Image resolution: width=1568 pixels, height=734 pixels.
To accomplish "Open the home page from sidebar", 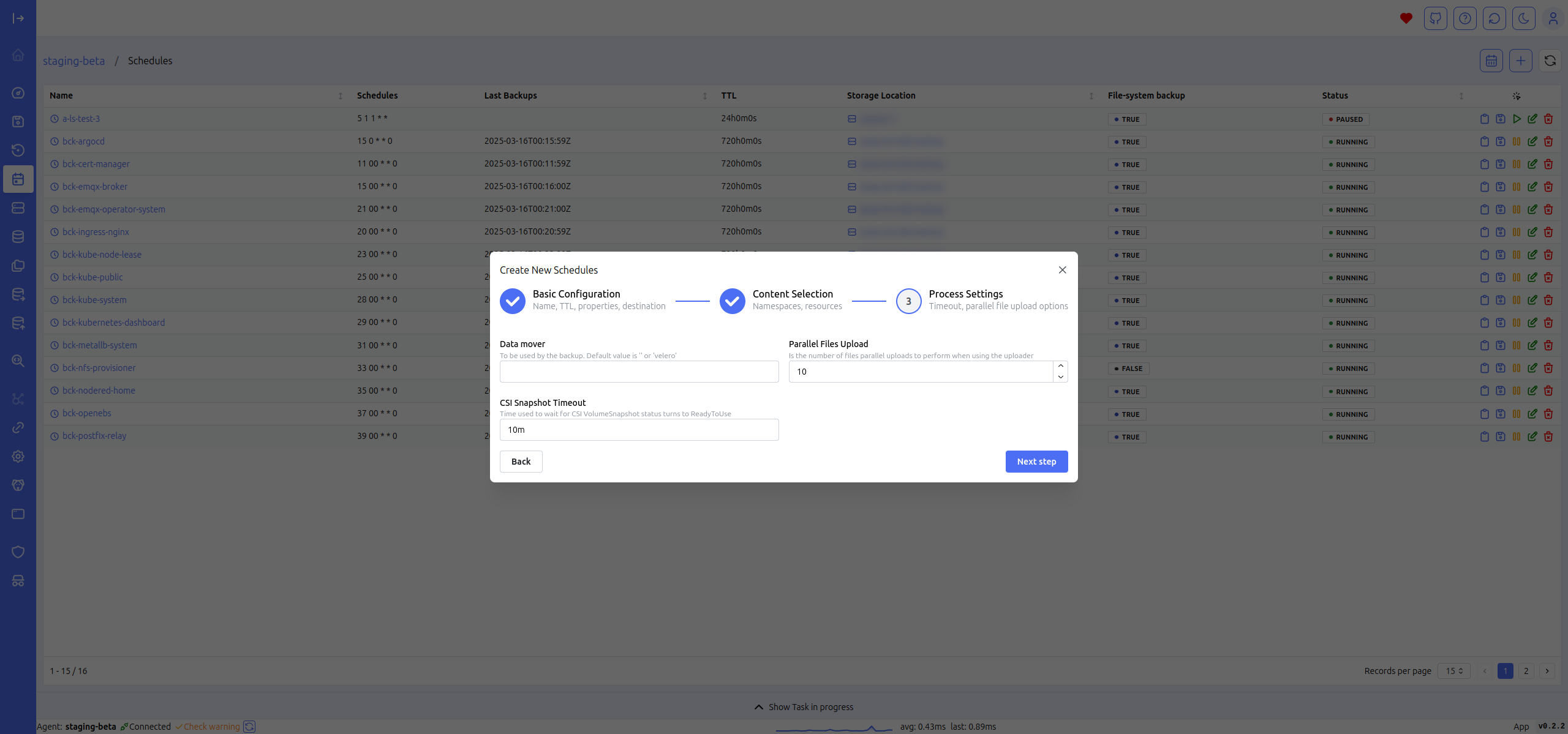I will tap(18, 55).
